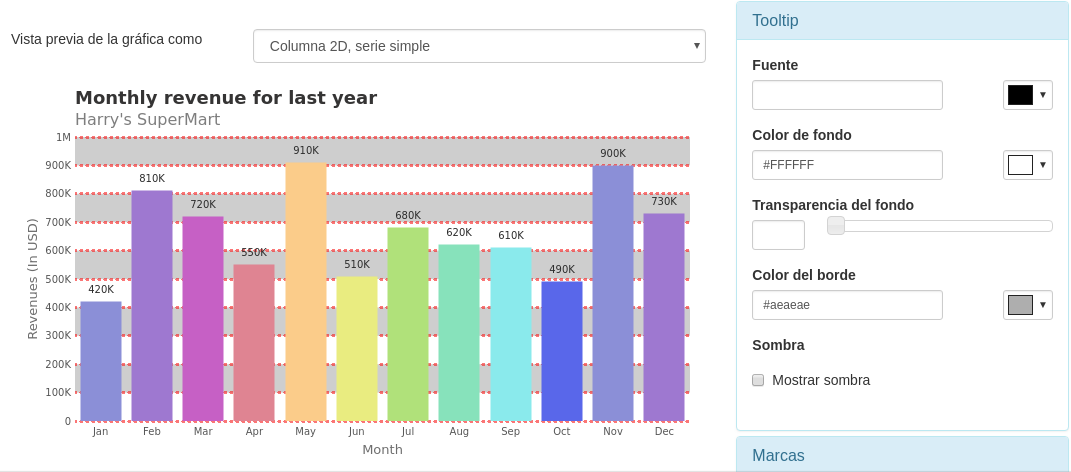The width and height of the screenshot is (1071, 472).
Task: Click the May bar showing 910K
Action: 306,292
